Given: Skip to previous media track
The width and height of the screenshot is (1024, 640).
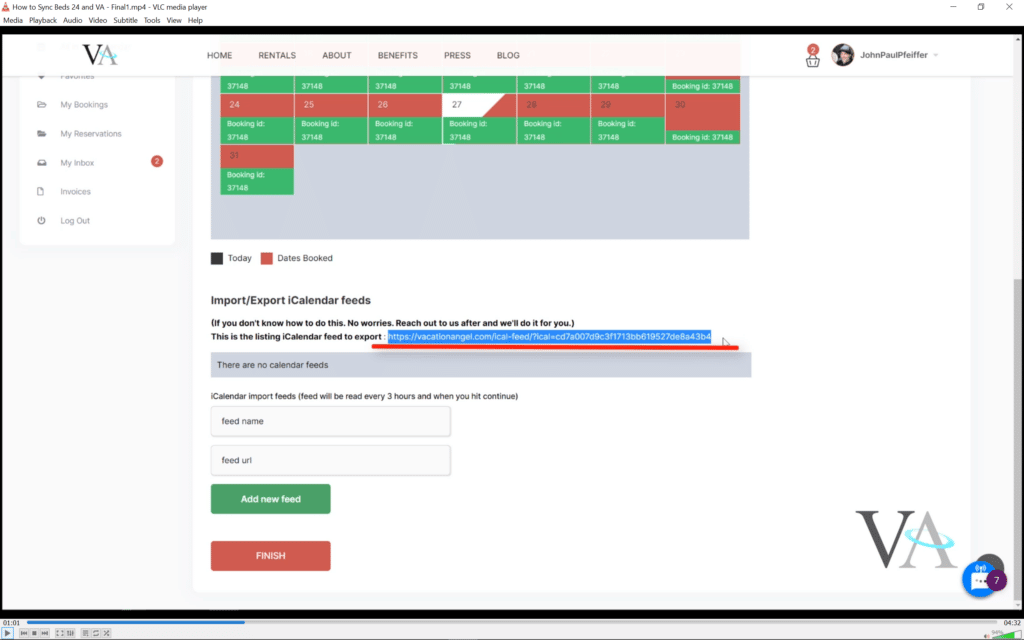Looking at the screenshot, I should [24, 633].
